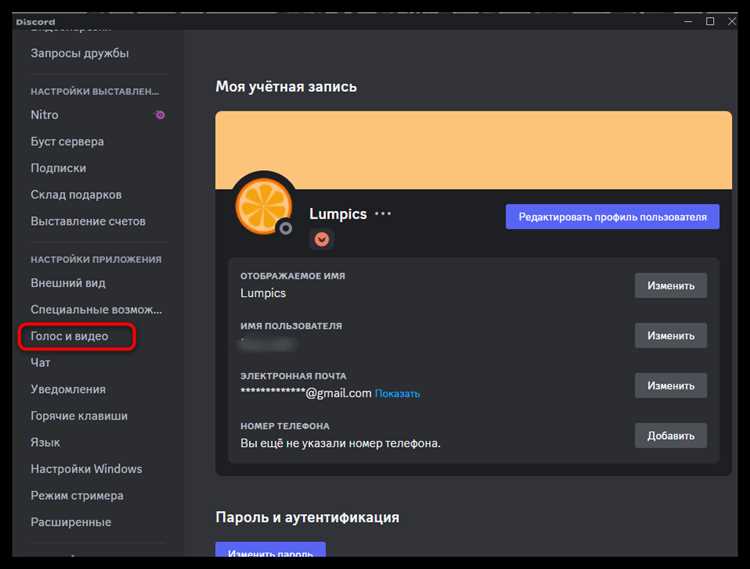Click the masked gmail.com address text
The width and height of the screenshot is (750, 569).
tap(306, 394)
